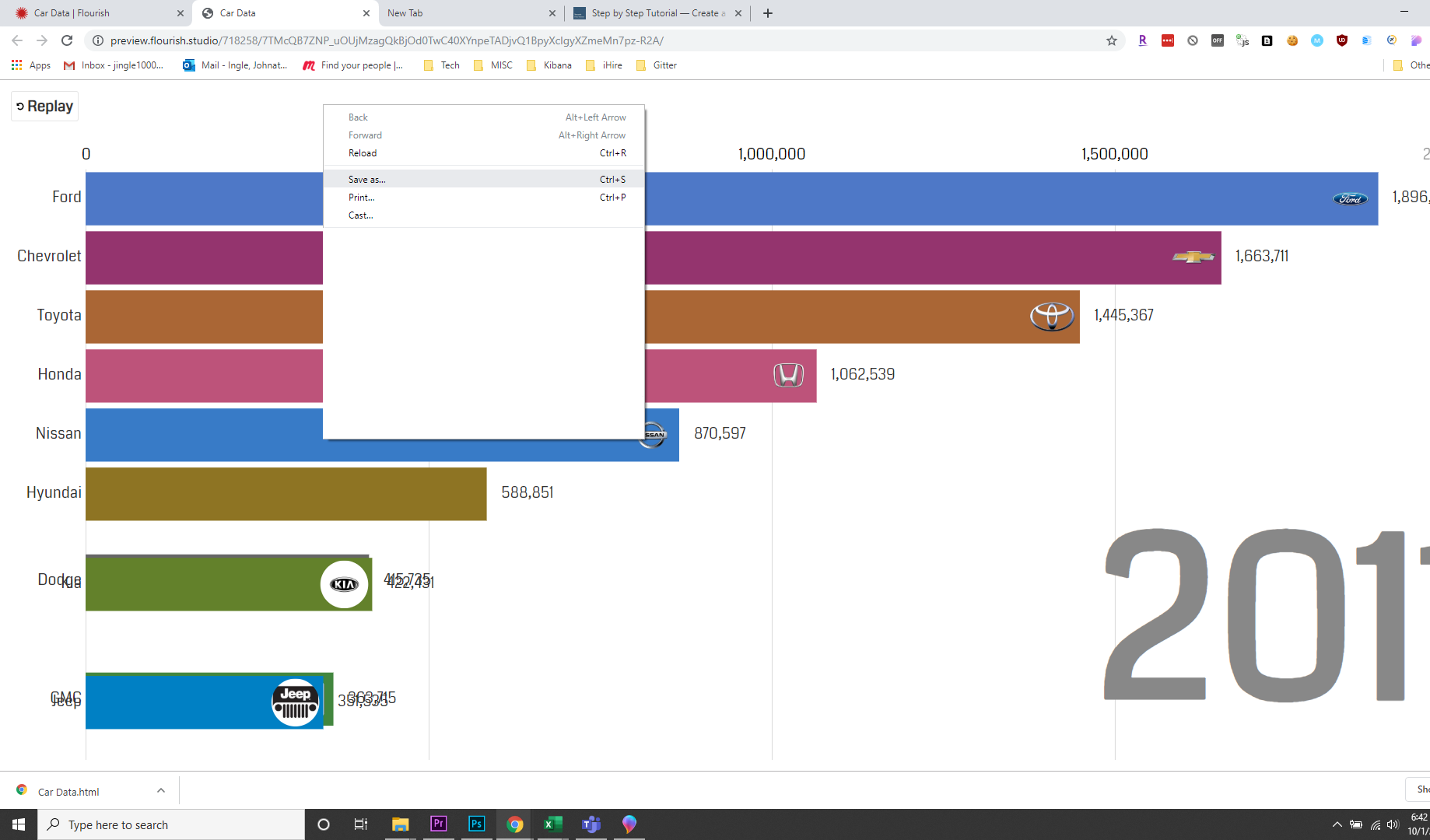Open the Tech bookmarks folder
The height and width of the screenshot is (840, 1430).
click(441, 65)
